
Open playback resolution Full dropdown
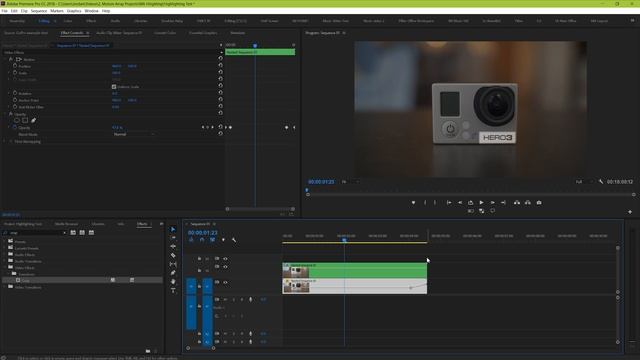(584, 182)
